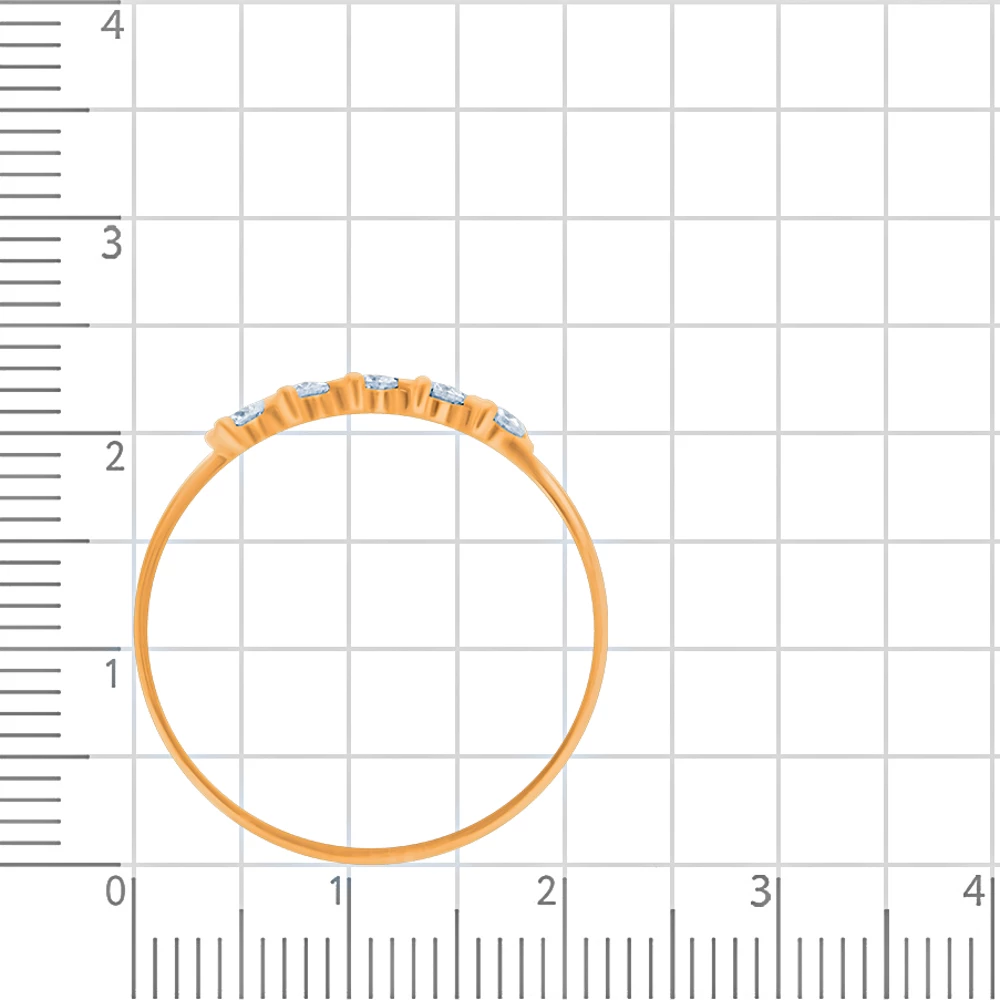Click the number 2 on horizontal ruler
Image resolution: width=1000 pixels, height=1000 pixels.
point(546,890)
